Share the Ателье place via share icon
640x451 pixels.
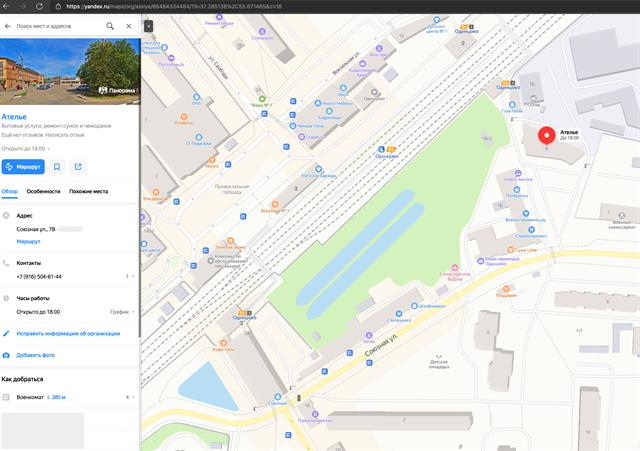coord(78,167)
